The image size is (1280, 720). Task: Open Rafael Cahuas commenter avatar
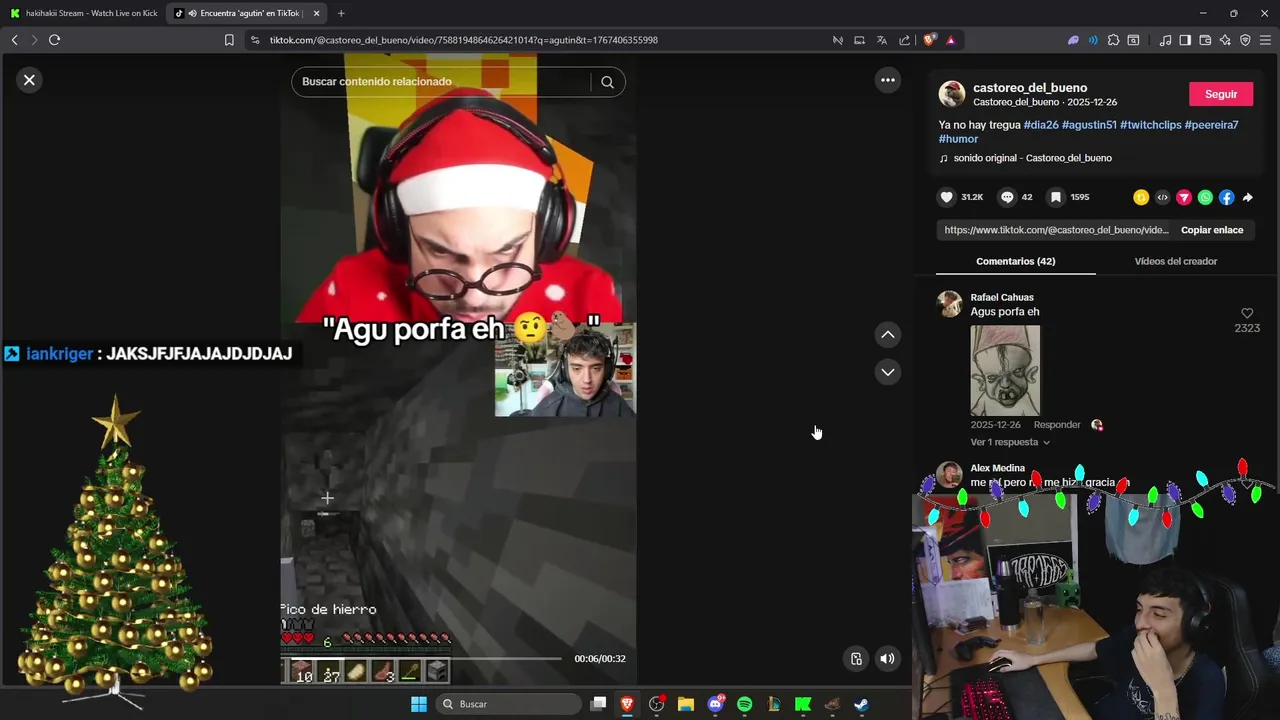(949, 304)
